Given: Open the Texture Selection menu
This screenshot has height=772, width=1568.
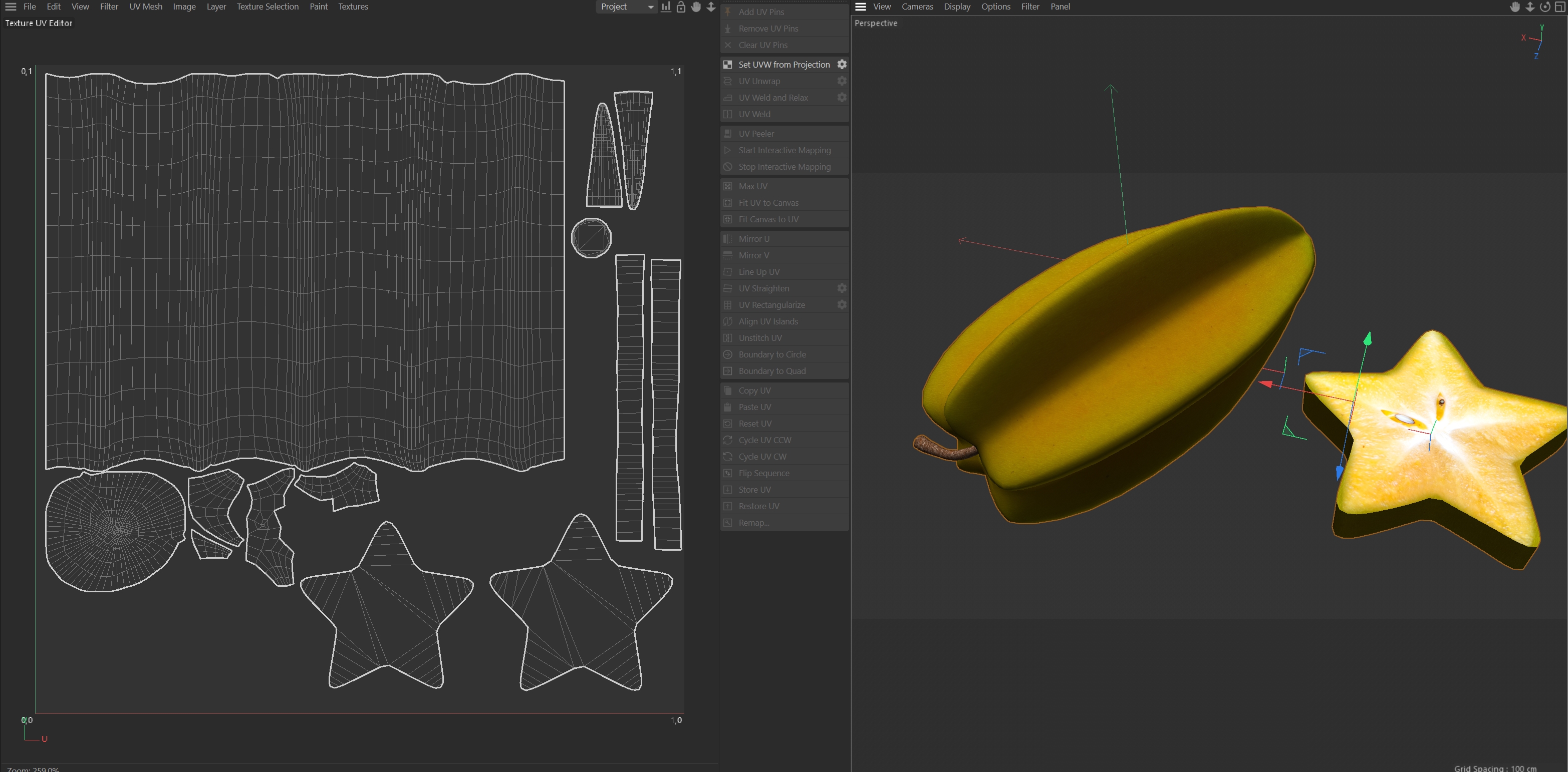Looking at the screenshot, I should (x=267, y=7).
